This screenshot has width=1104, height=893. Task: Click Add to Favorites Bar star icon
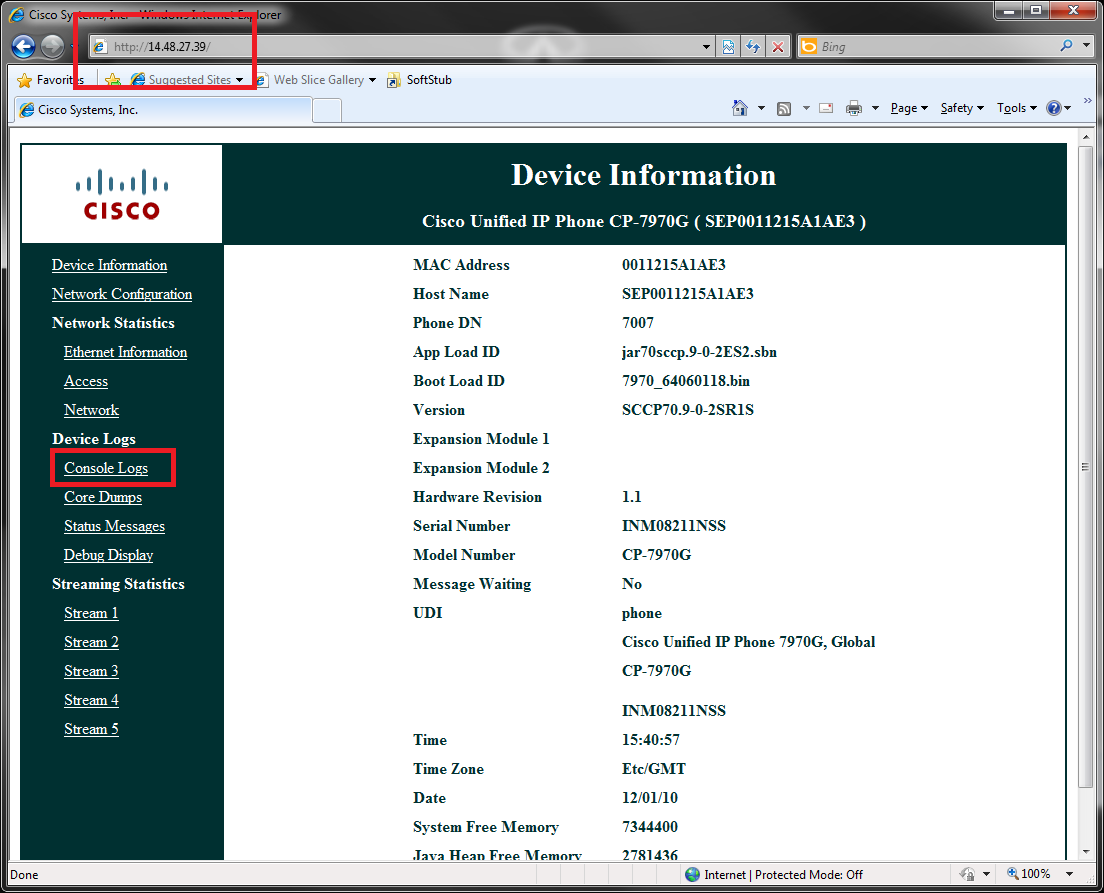112,80
